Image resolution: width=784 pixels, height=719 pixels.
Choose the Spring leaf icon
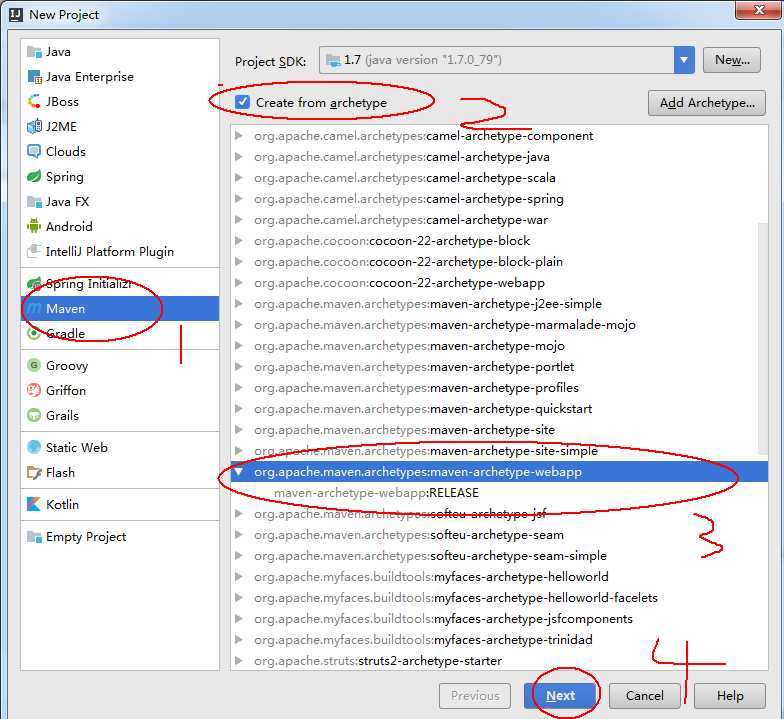point(34,176)
